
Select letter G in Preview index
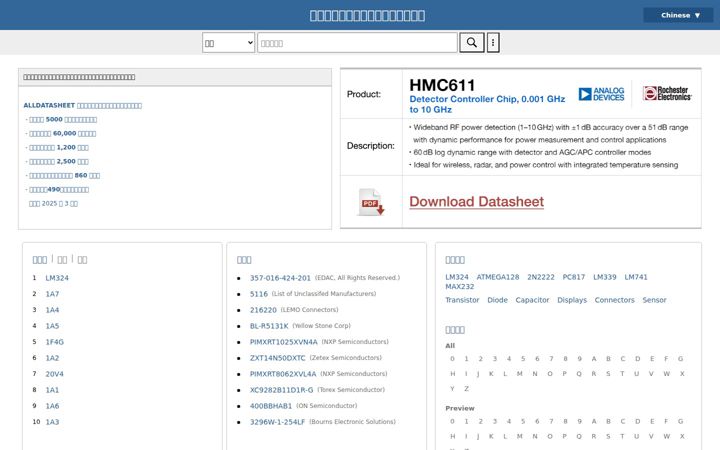tap(681, 422)
